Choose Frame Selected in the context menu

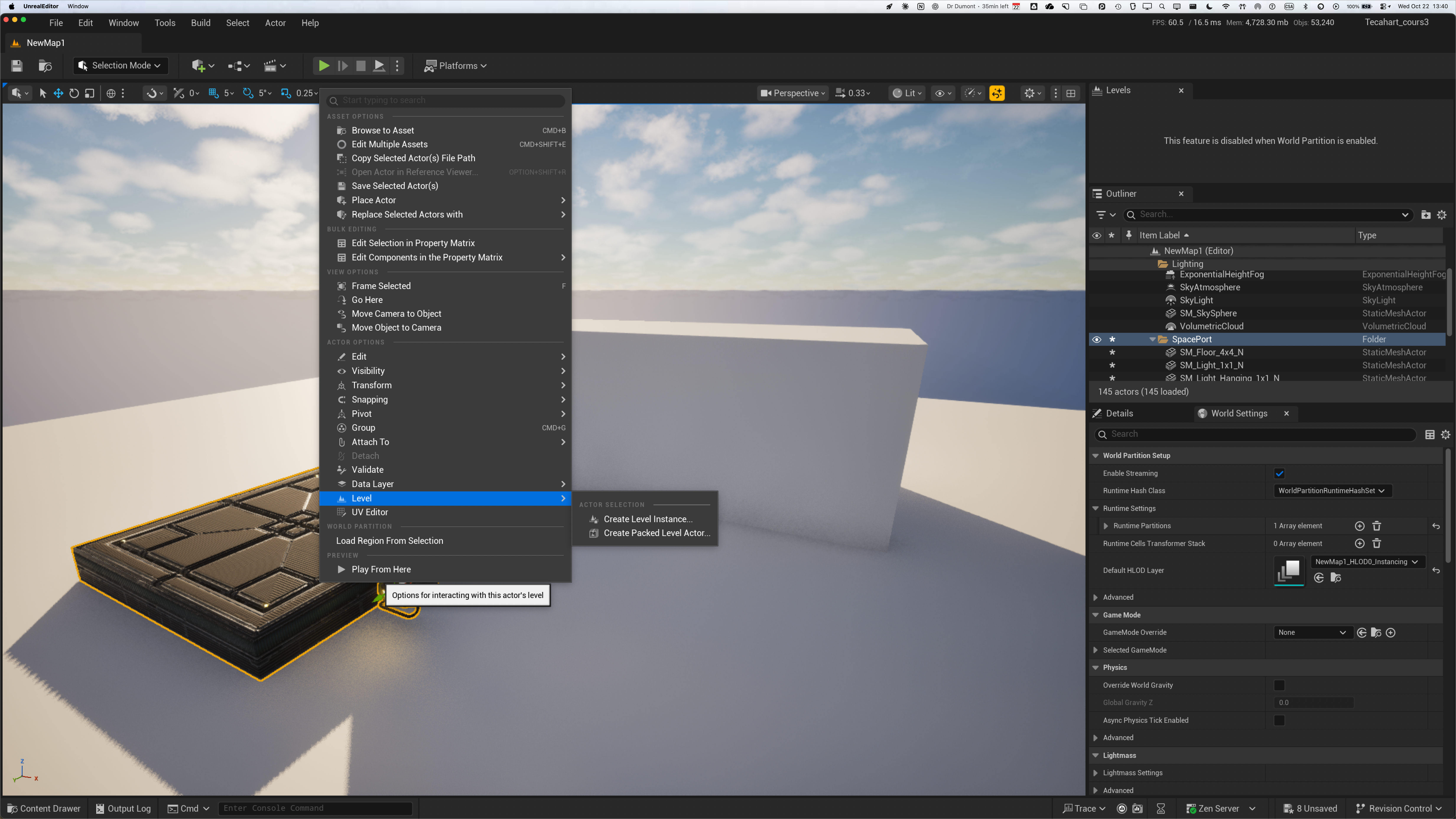[445, 286]
